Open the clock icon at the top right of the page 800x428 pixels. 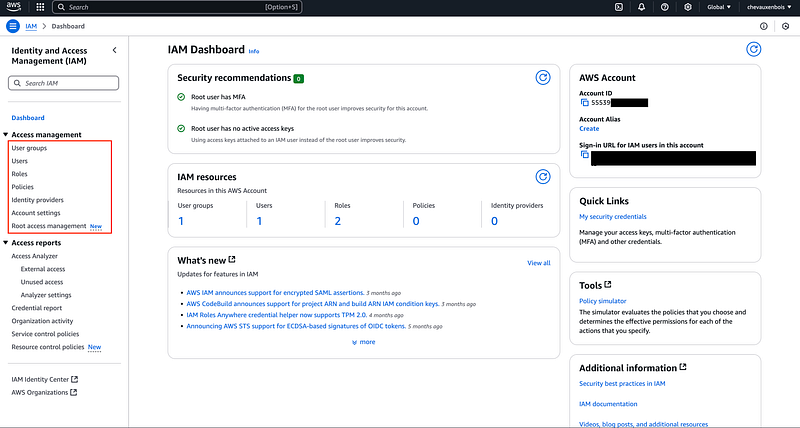coord(786,27)
